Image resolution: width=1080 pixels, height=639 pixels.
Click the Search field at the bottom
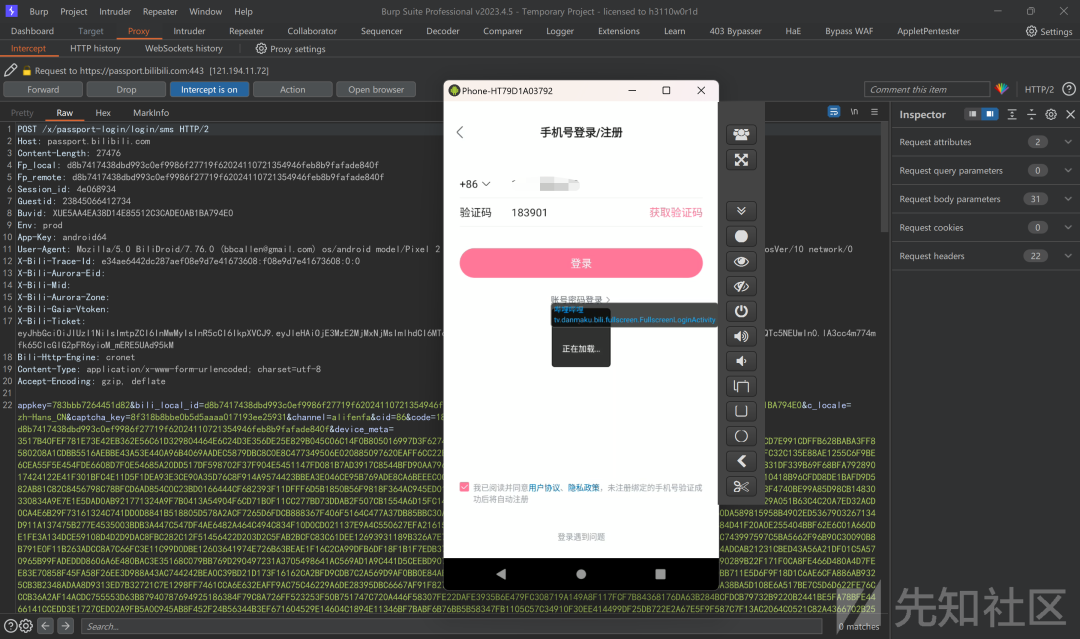click(x=452, y=626)
